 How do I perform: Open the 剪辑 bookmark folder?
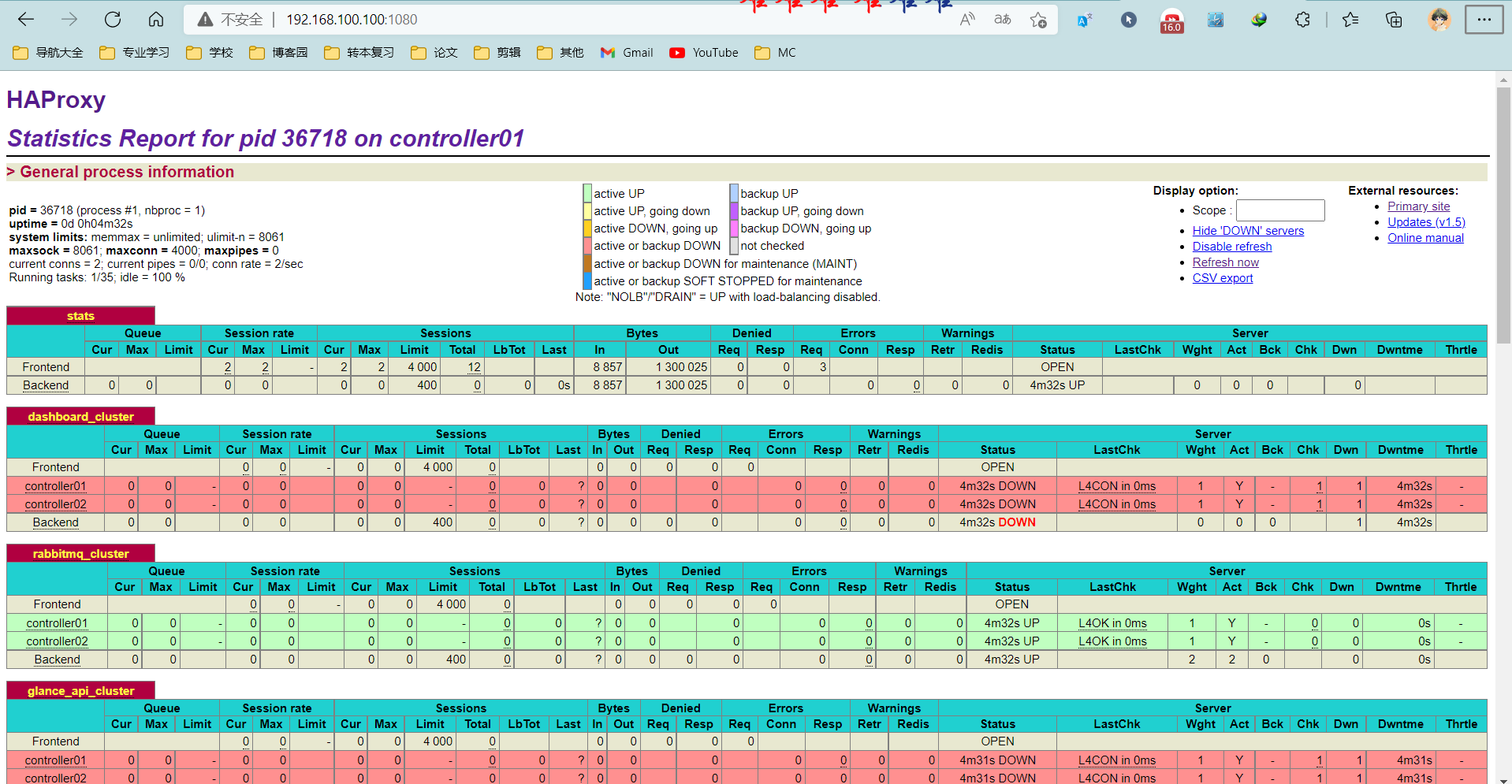(x=497, y=53)
